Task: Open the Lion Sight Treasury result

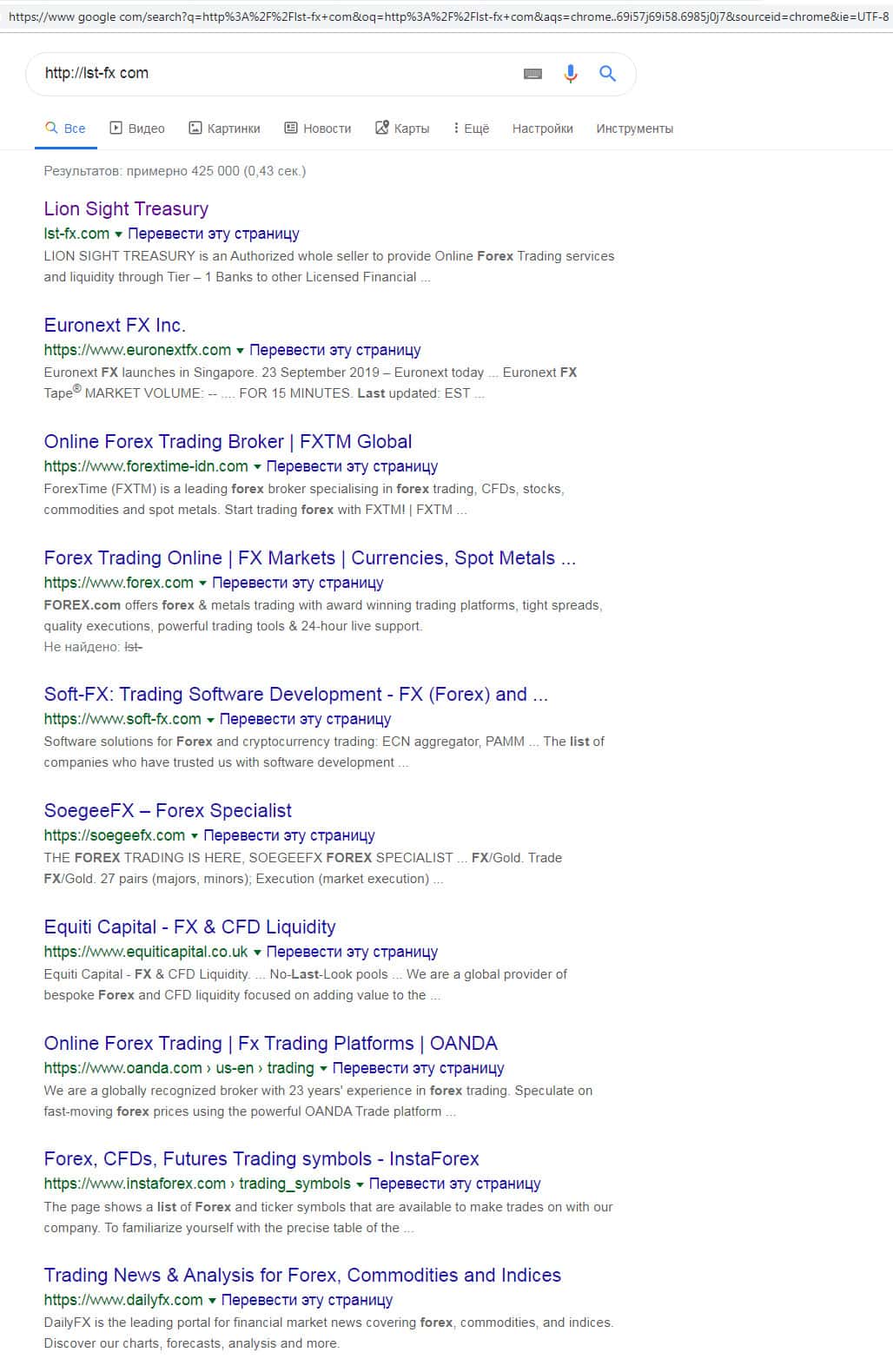Action: (126, 208)
